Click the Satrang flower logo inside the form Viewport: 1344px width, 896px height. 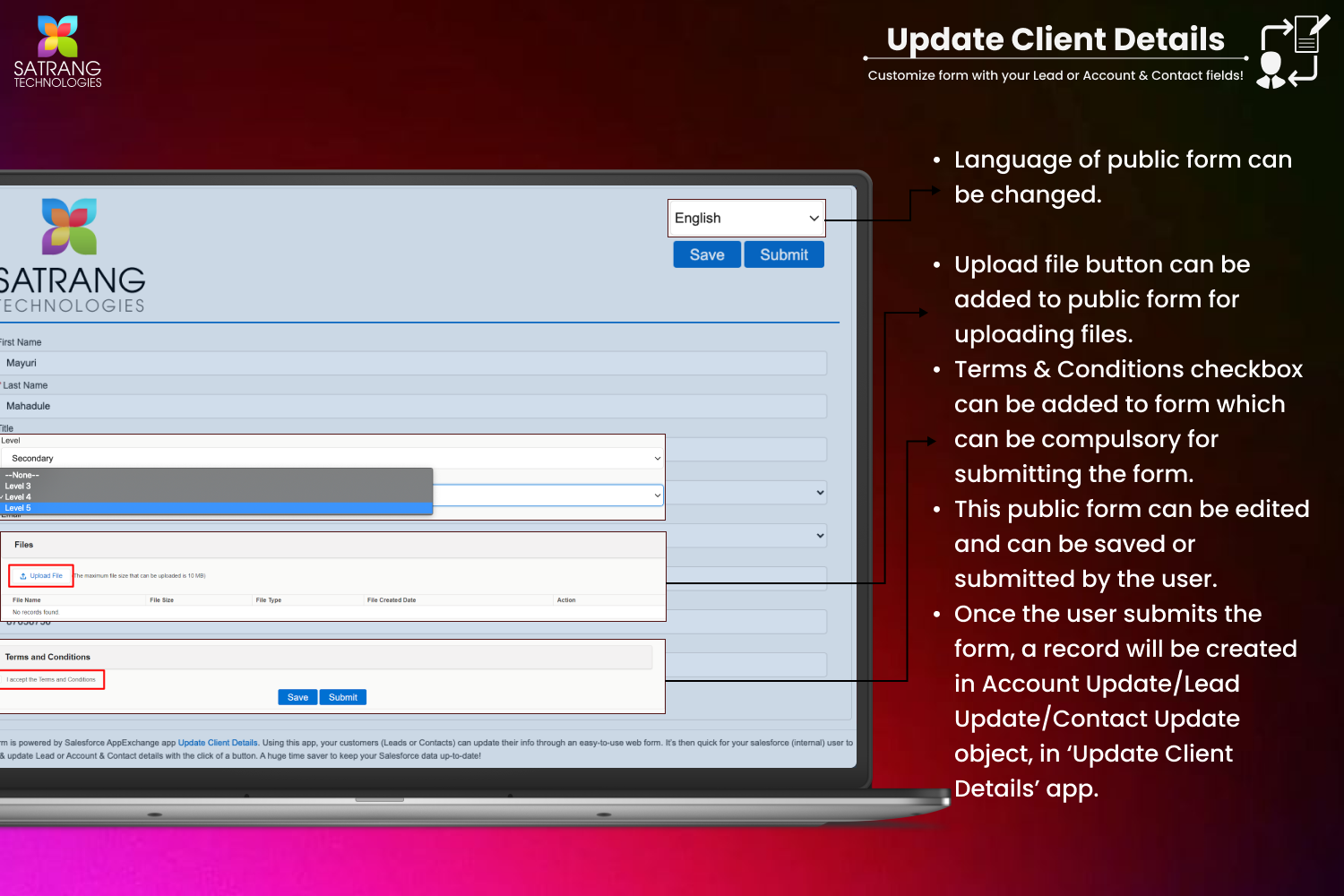point(69,227)
